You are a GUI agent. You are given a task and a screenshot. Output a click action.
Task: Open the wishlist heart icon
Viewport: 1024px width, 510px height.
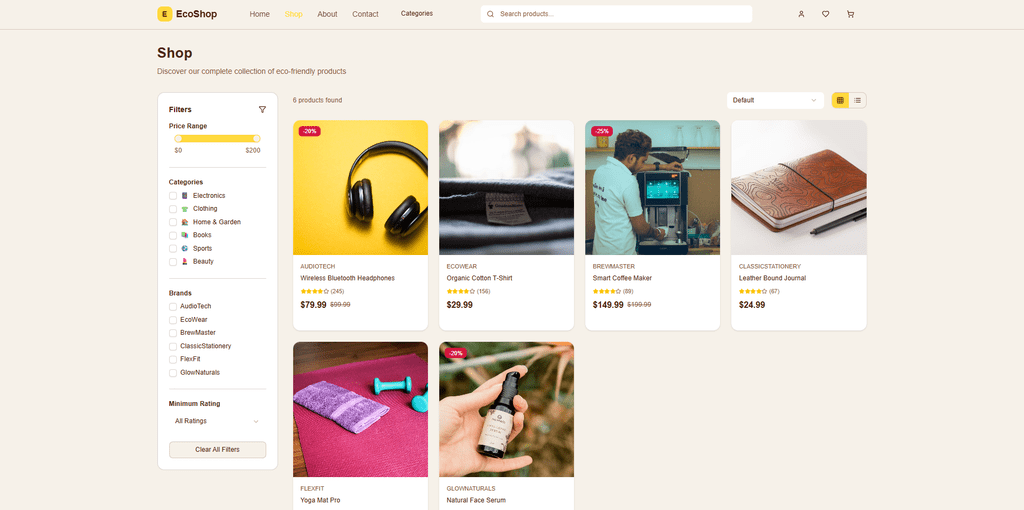[x=825, y=14]
